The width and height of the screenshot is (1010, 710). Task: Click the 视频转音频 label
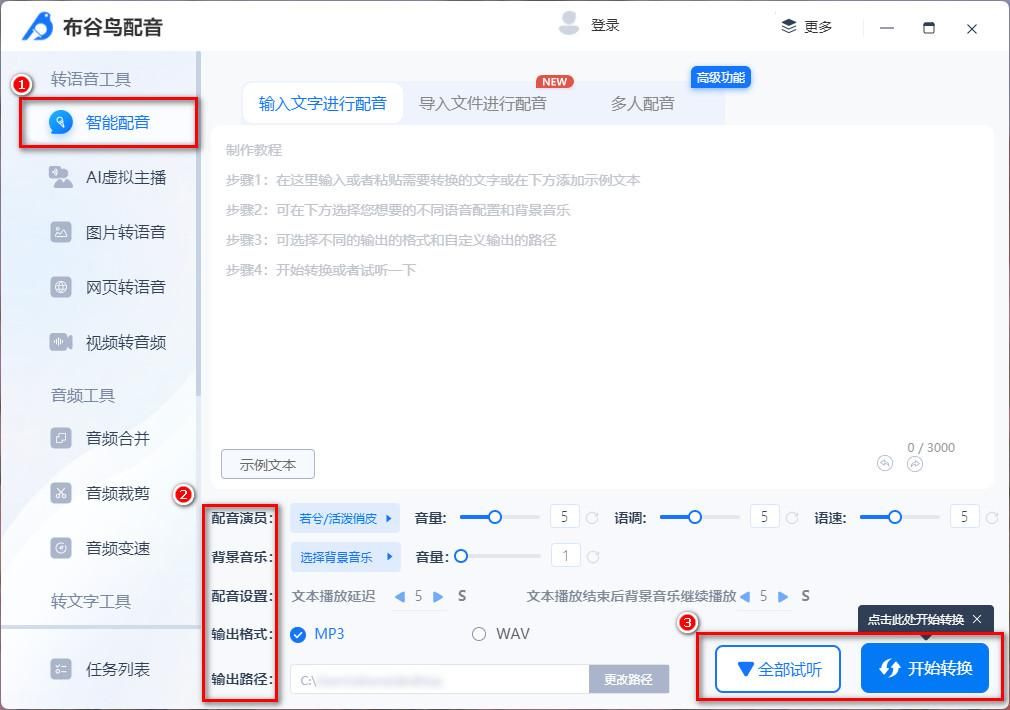(126, 342)
